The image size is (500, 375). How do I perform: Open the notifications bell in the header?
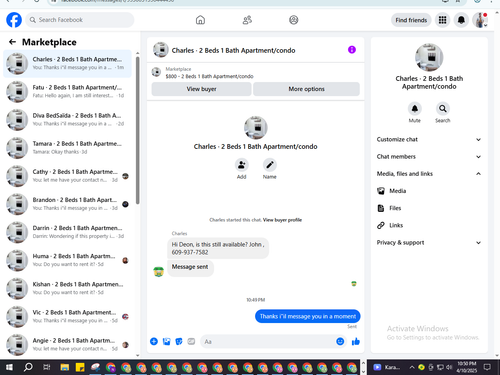pyautogui.click(x=461, y=20)
